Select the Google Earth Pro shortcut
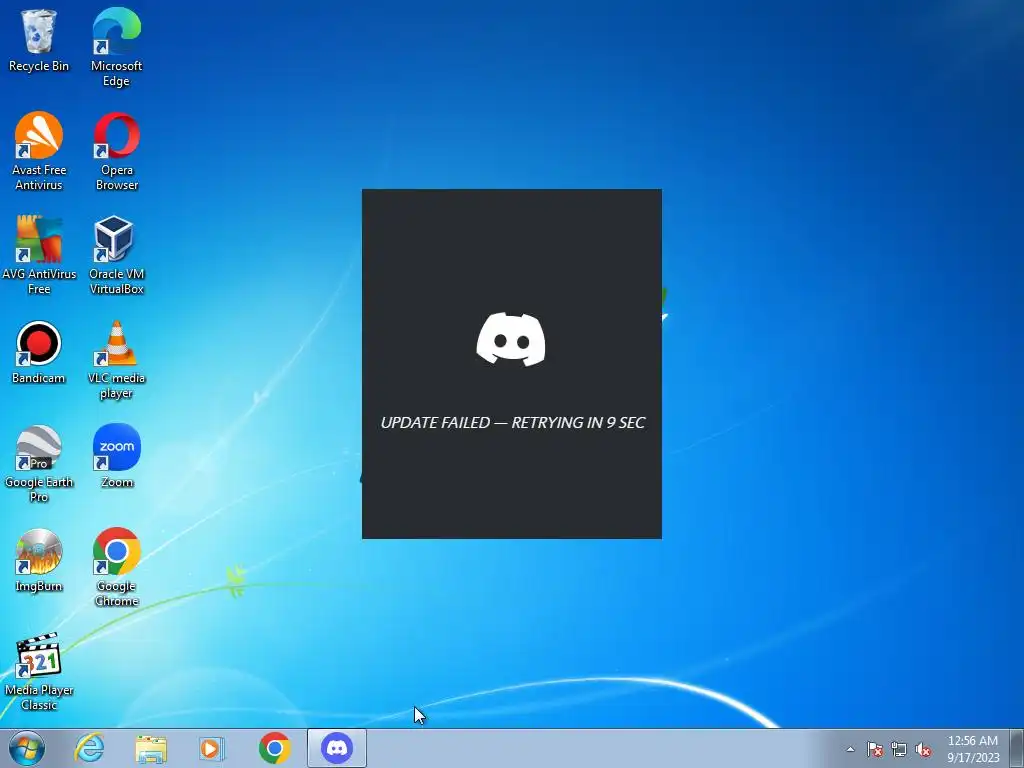The width and height of the screenshot is (1024, 768). click(39, 463)
